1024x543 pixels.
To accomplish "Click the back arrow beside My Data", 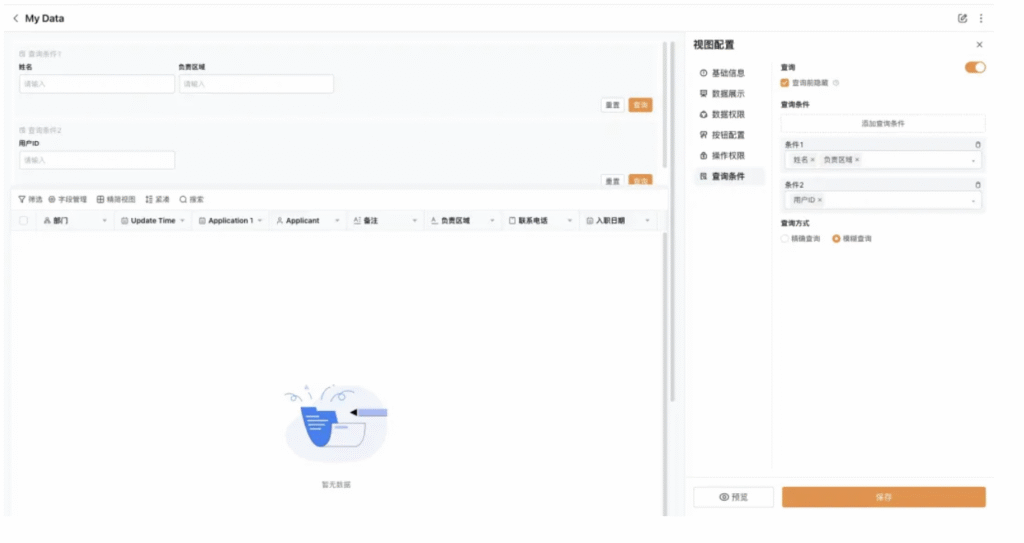I will (x=16, y=18).
